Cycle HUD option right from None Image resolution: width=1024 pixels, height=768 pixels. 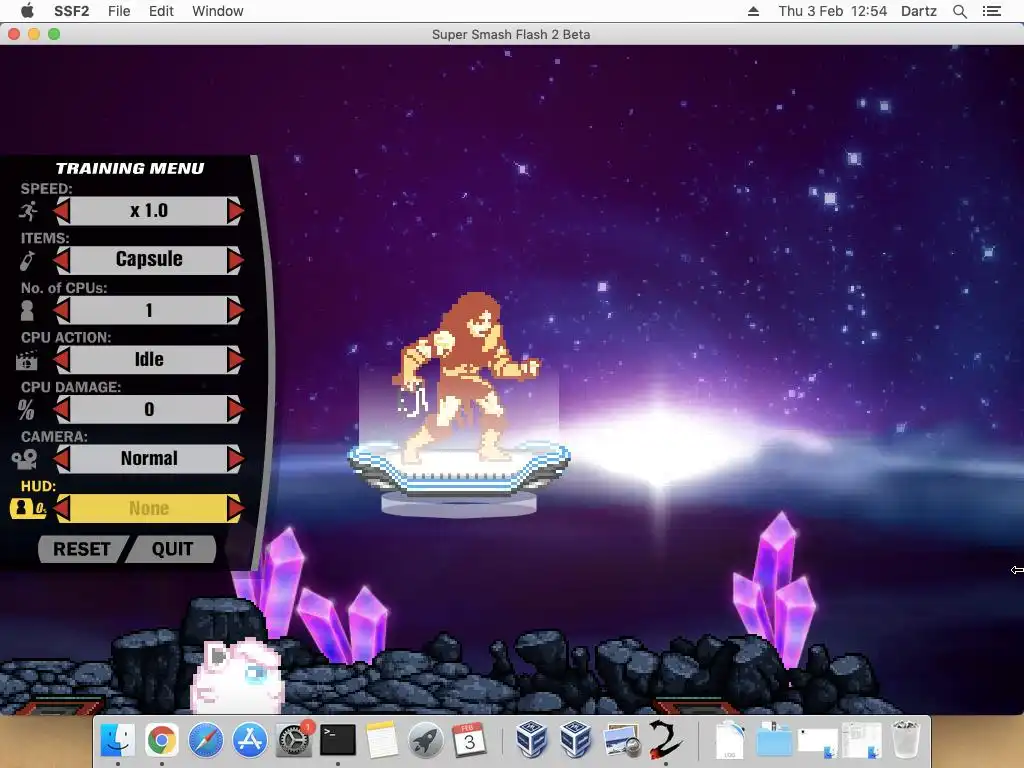236,508
